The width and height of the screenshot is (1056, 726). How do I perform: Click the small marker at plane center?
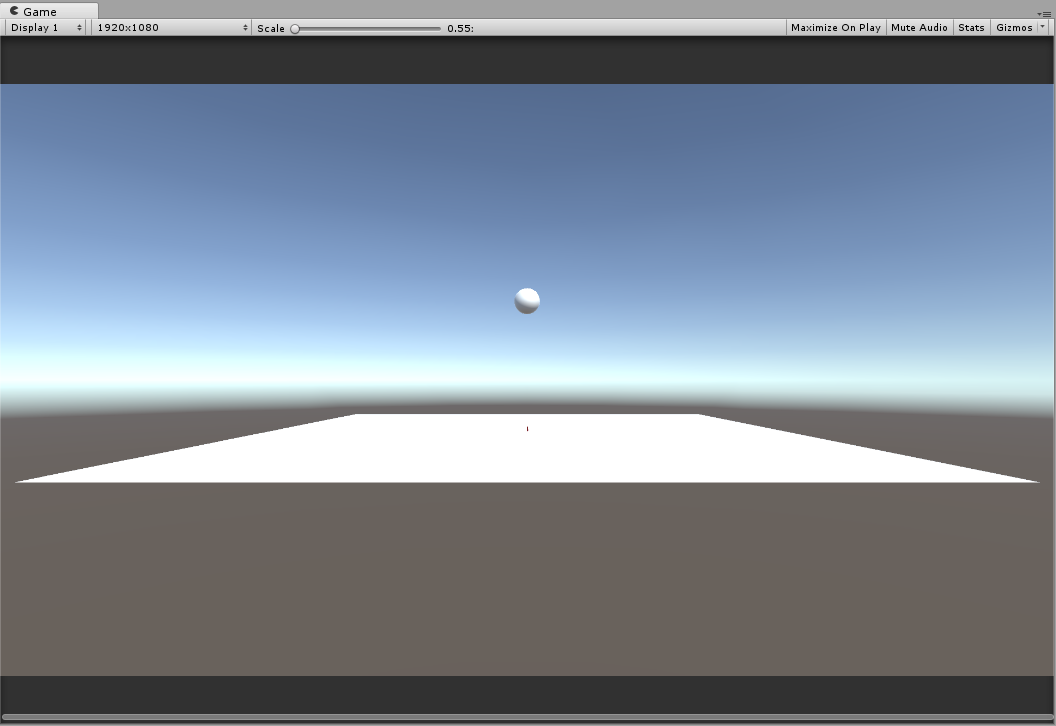[527, 428]
